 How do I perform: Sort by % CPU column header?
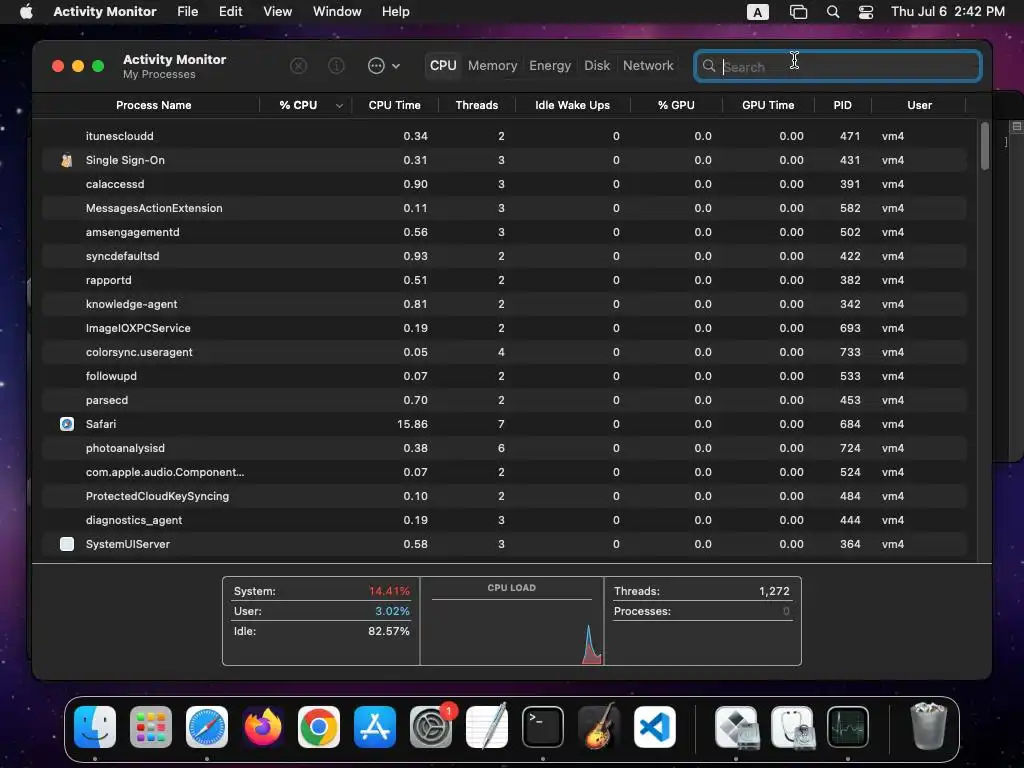[x=298, y=105]
